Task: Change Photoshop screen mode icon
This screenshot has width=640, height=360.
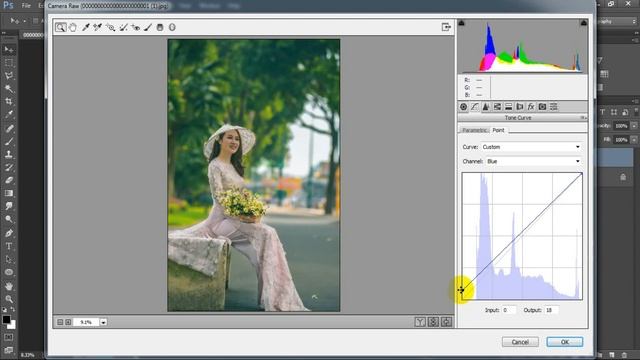Action: (9, 350)
